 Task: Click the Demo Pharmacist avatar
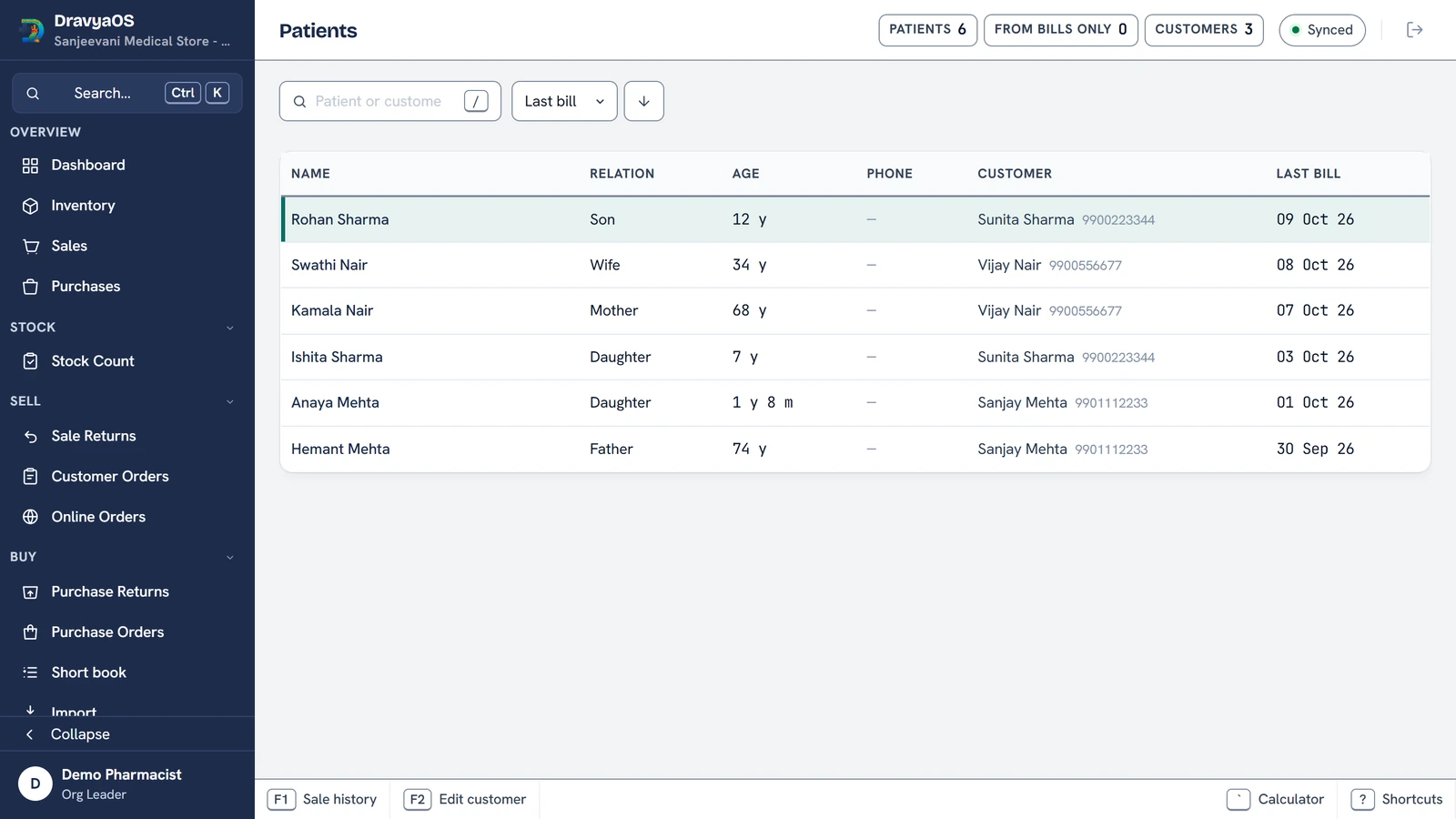click(35, 784)
